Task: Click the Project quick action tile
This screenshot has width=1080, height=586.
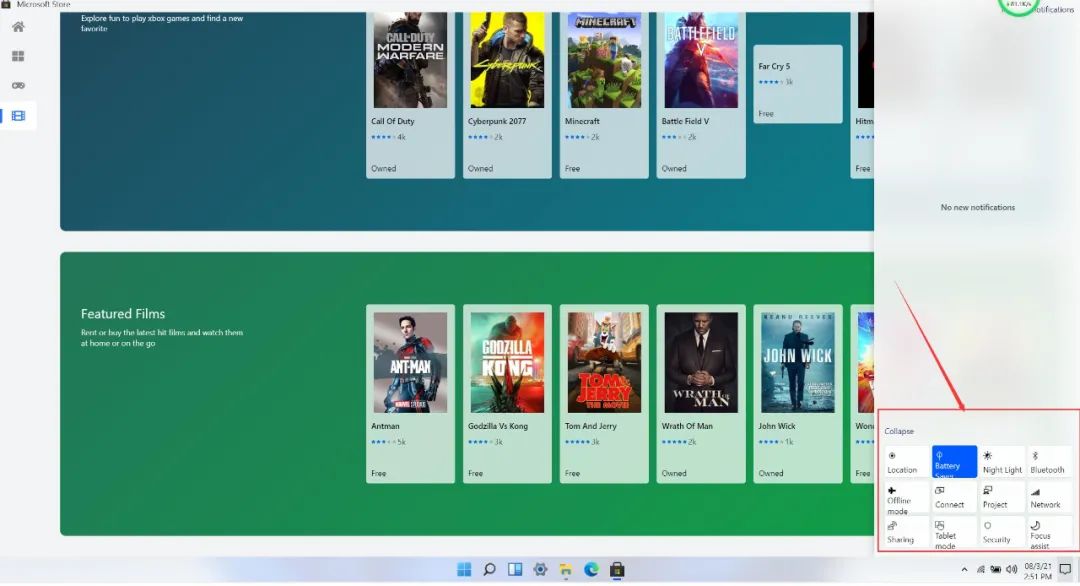Action: pyautogui.click(x=1002, y=497)
